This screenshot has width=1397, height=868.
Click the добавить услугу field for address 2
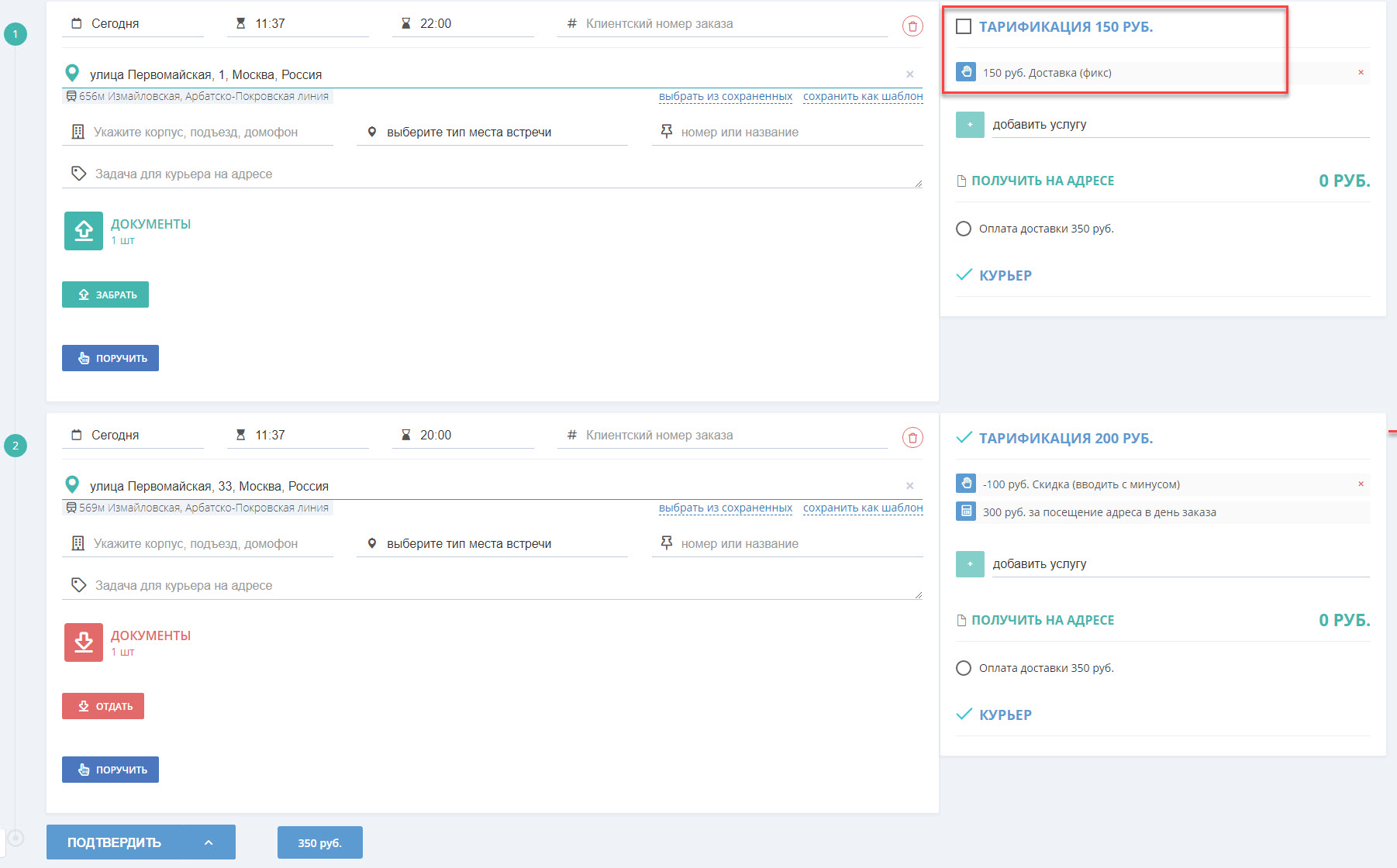click(x=1181, y=564)
